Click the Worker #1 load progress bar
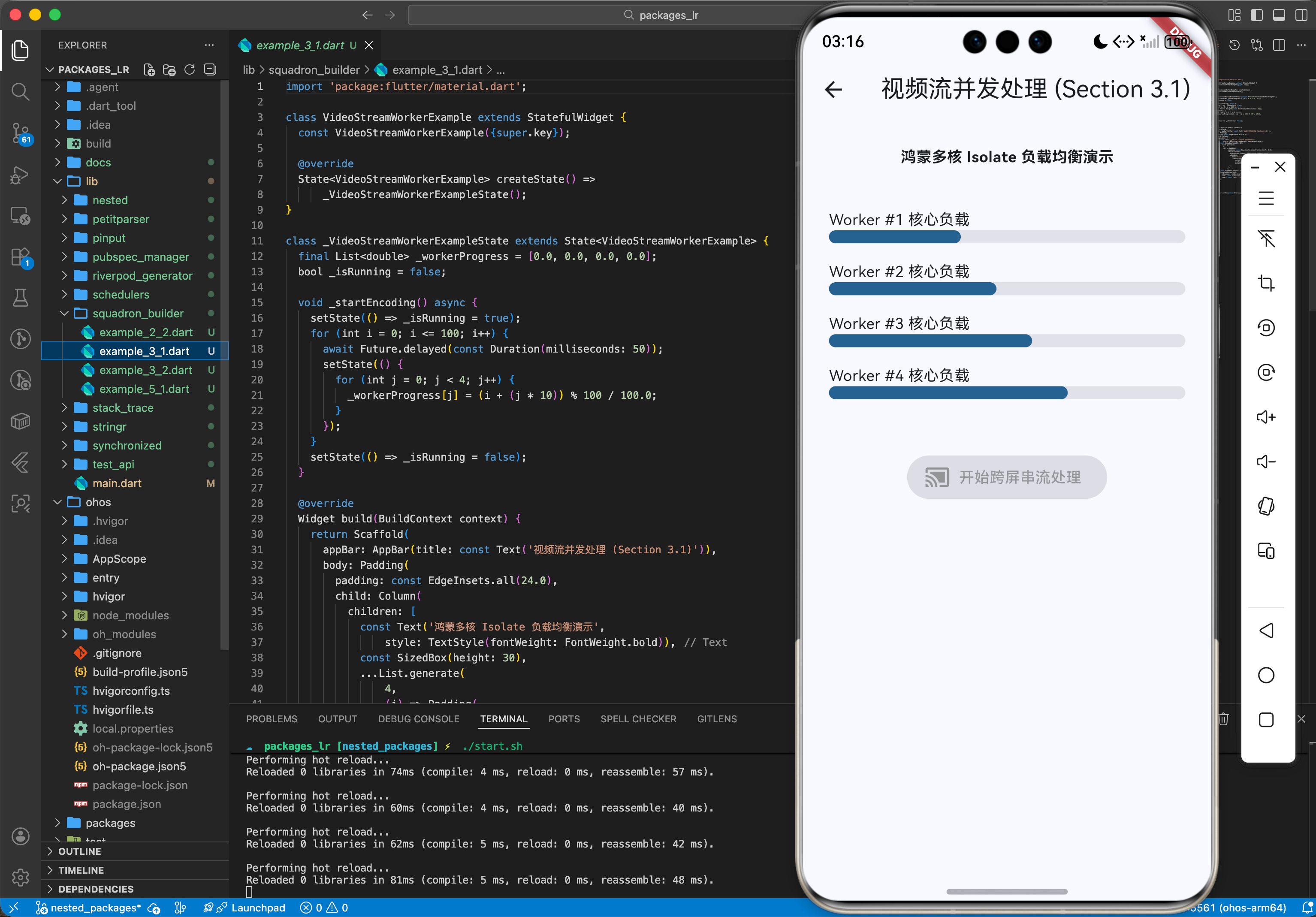1316x917 pixels. 1006,237
